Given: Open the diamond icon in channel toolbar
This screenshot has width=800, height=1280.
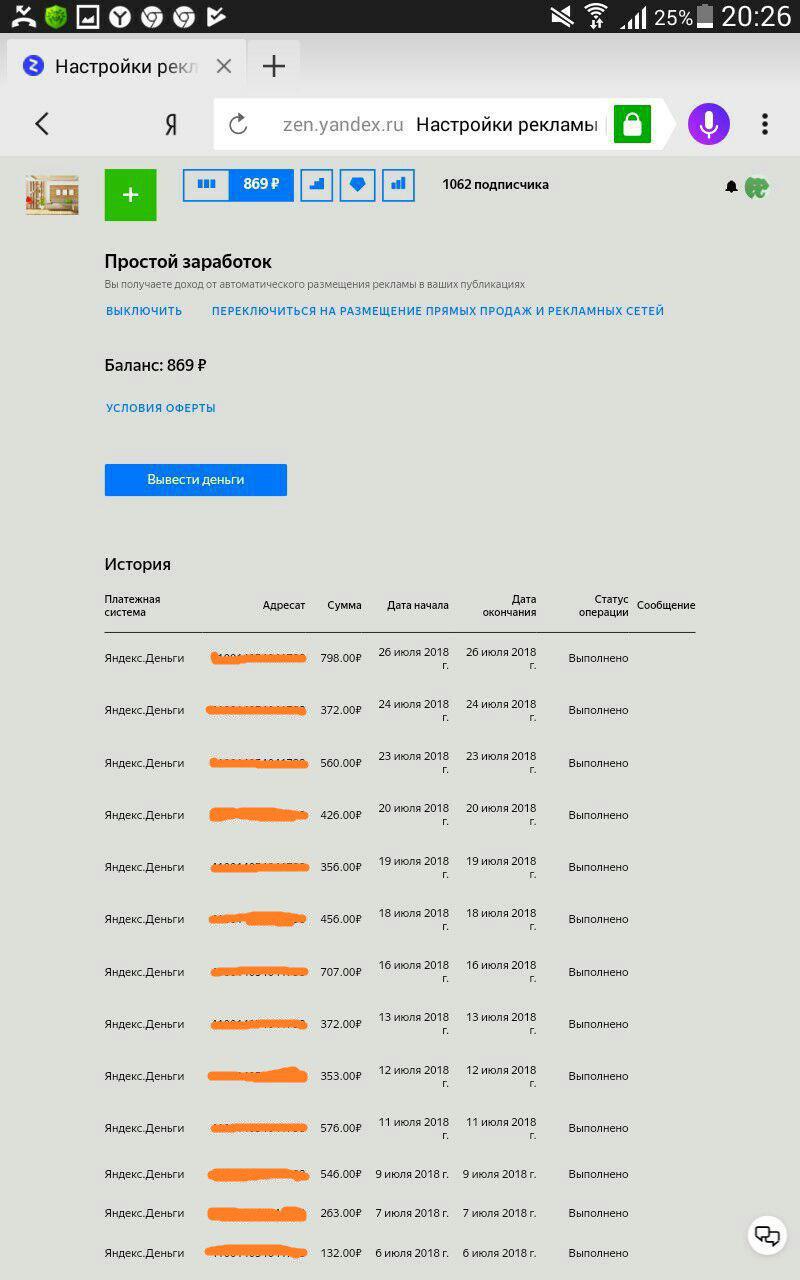Looking at the screenshot, I should (357, 185).
